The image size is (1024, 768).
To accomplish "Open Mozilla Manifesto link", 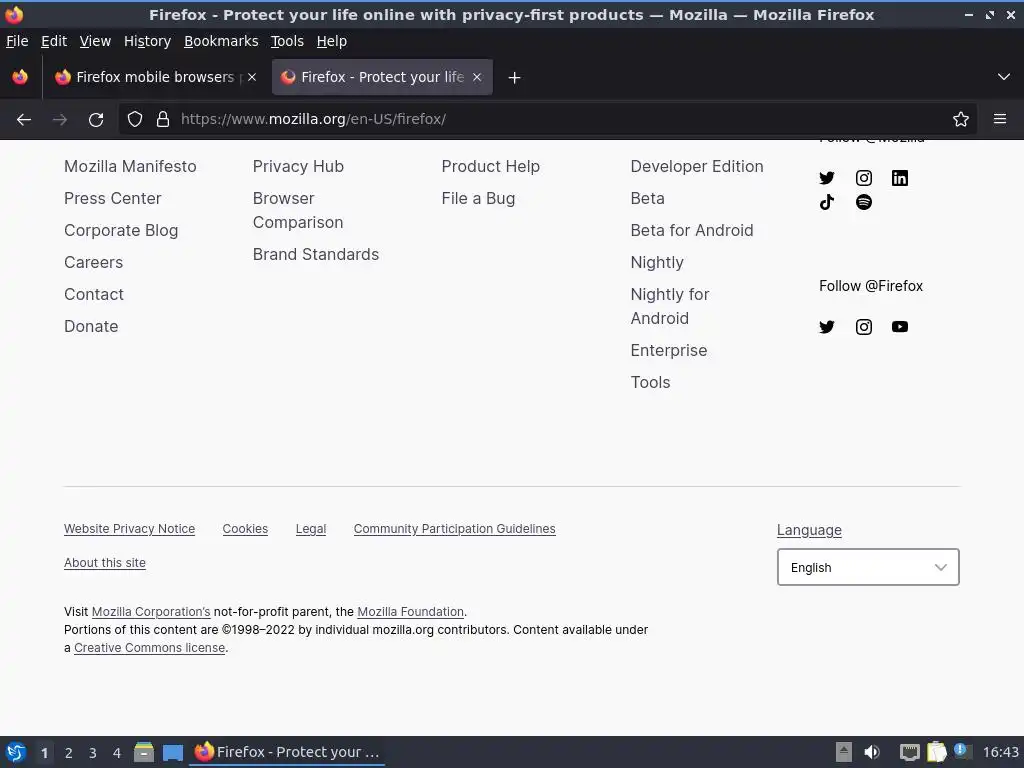I will 130,167.
